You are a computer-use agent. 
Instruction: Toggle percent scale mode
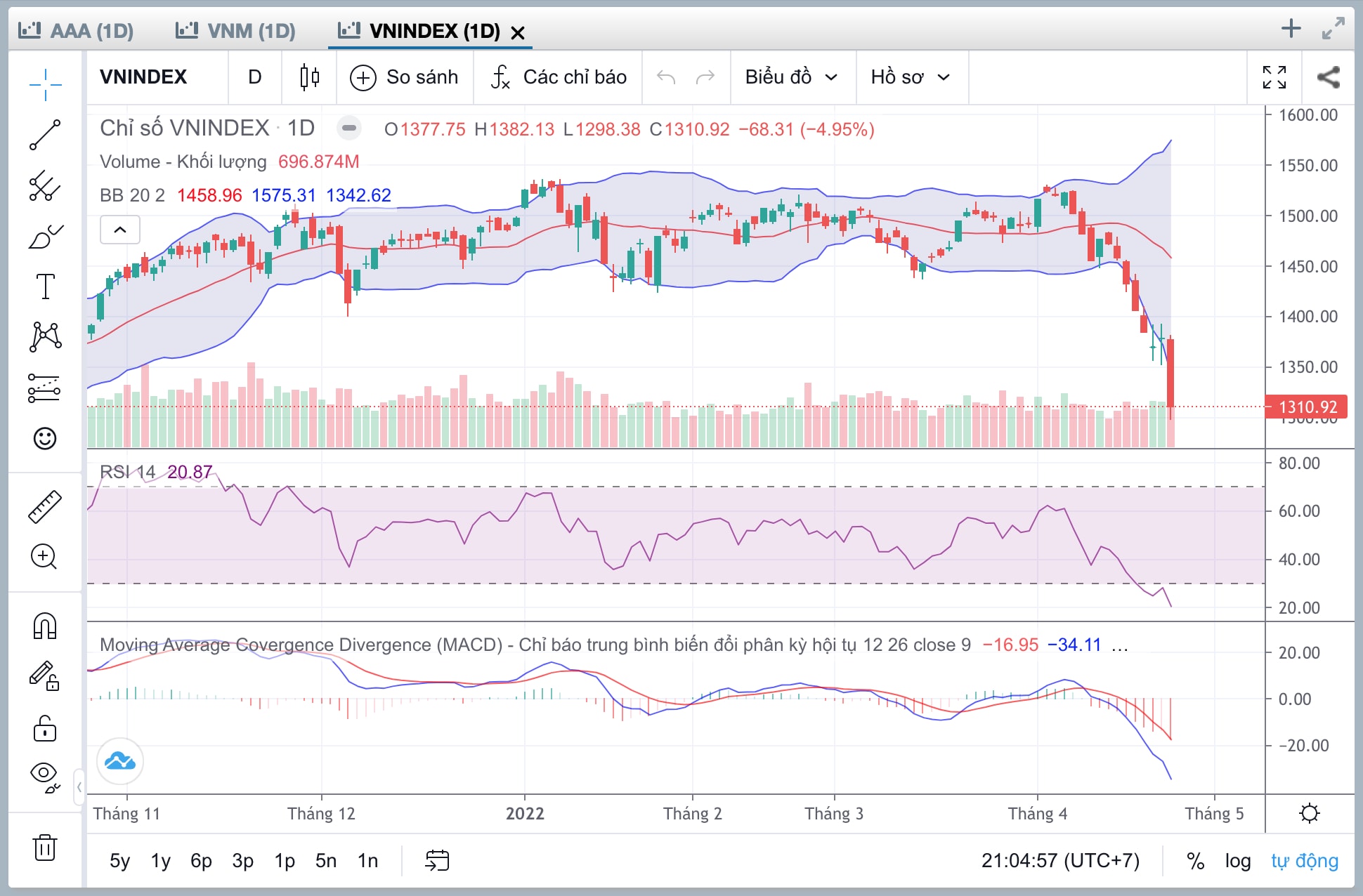point(1196,860)
